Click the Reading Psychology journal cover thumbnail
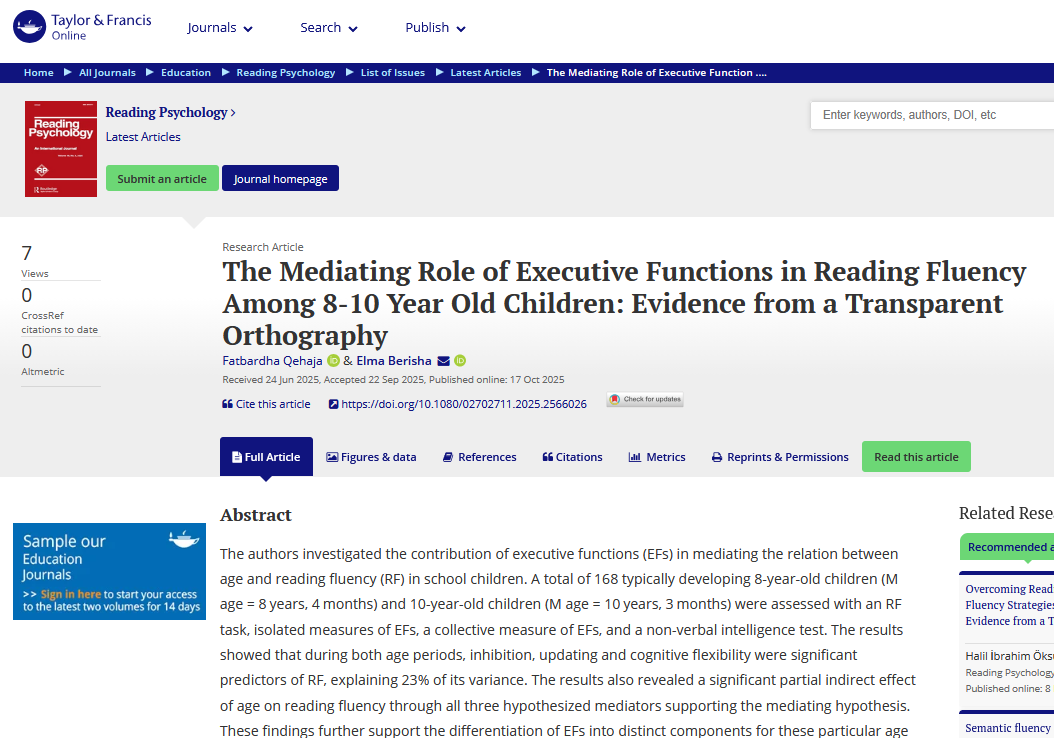The width and height of the screenshot is (1054, 738). tap(61, 148)
